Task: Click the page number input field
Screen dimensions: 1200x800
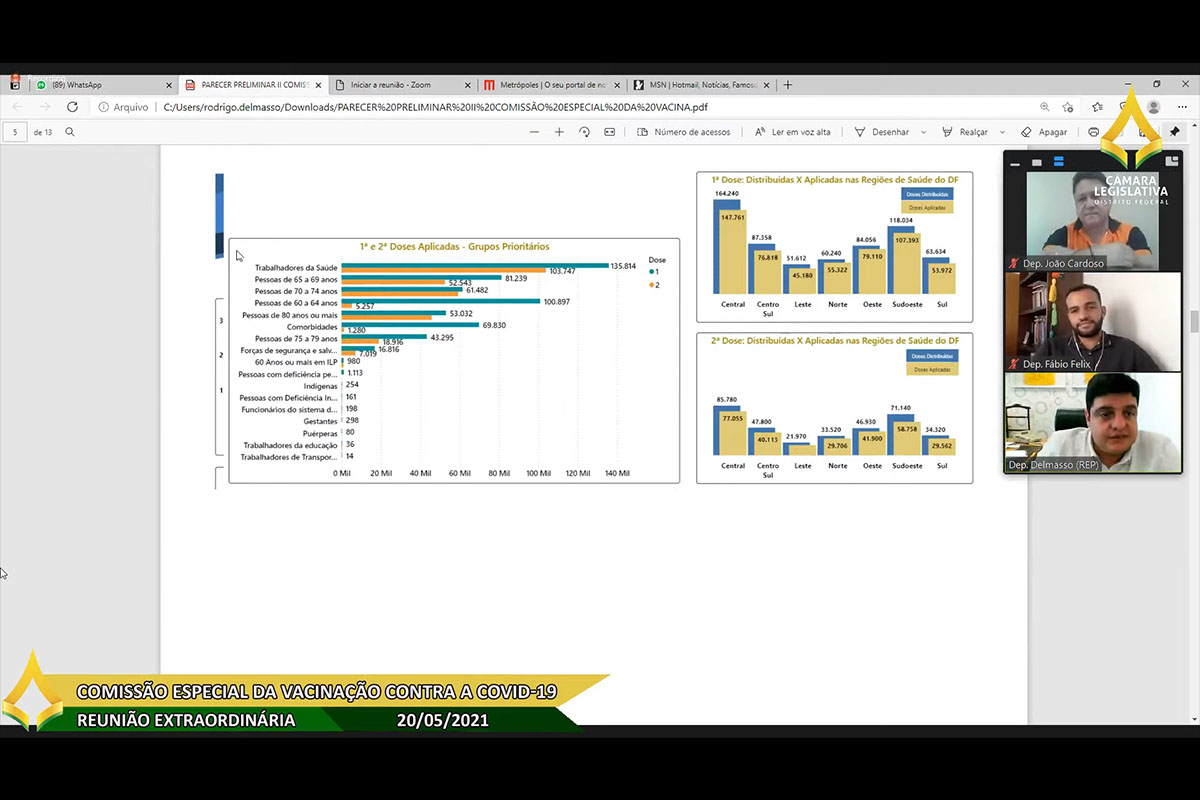Action: point(16,132)
